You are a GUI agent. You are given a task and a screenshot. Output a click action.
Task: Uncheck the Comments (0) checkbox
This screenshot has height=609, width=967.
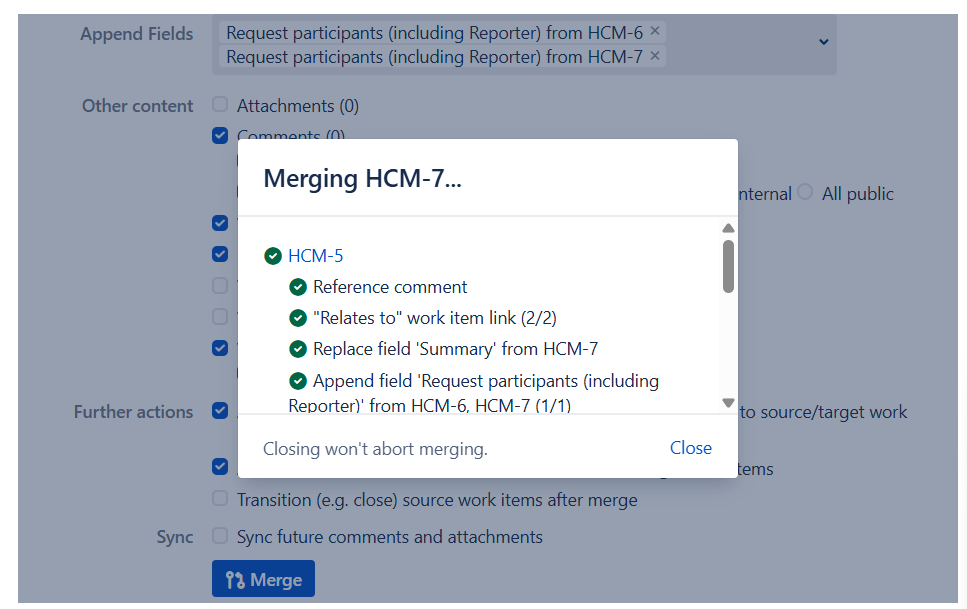click(220, 135)
